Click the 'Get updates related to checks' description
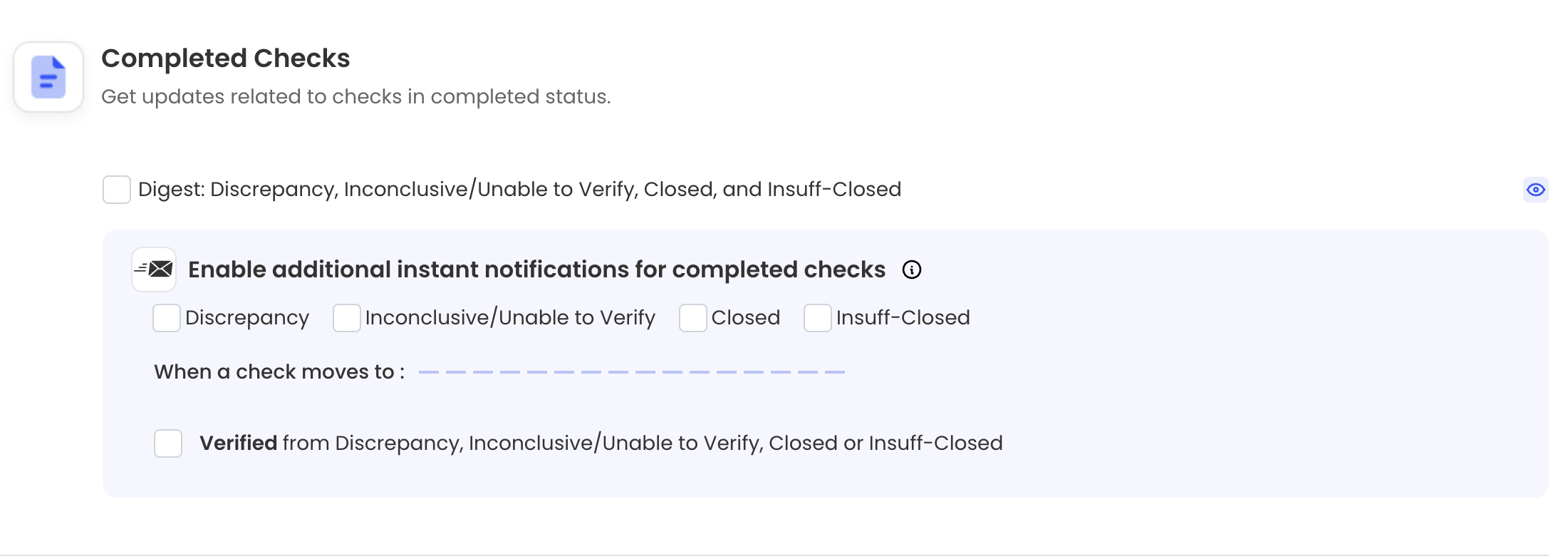The height and width of the screenshot is (559, 1568). pos(355,97)
